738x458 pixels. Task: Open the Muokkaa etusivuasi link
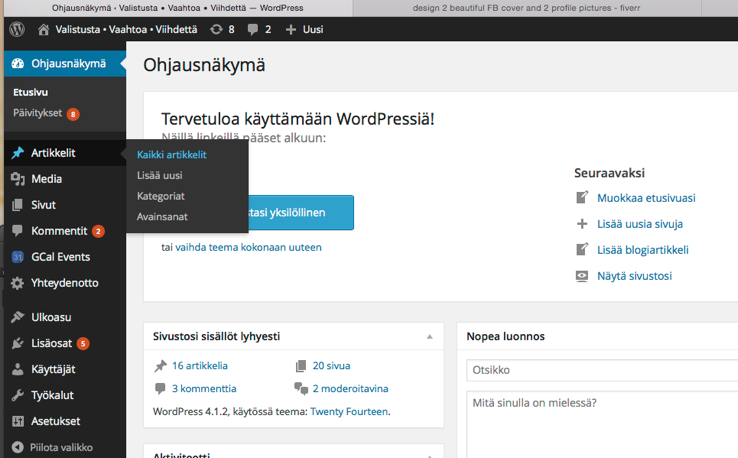pyautogui.click(x=646, y=198)
